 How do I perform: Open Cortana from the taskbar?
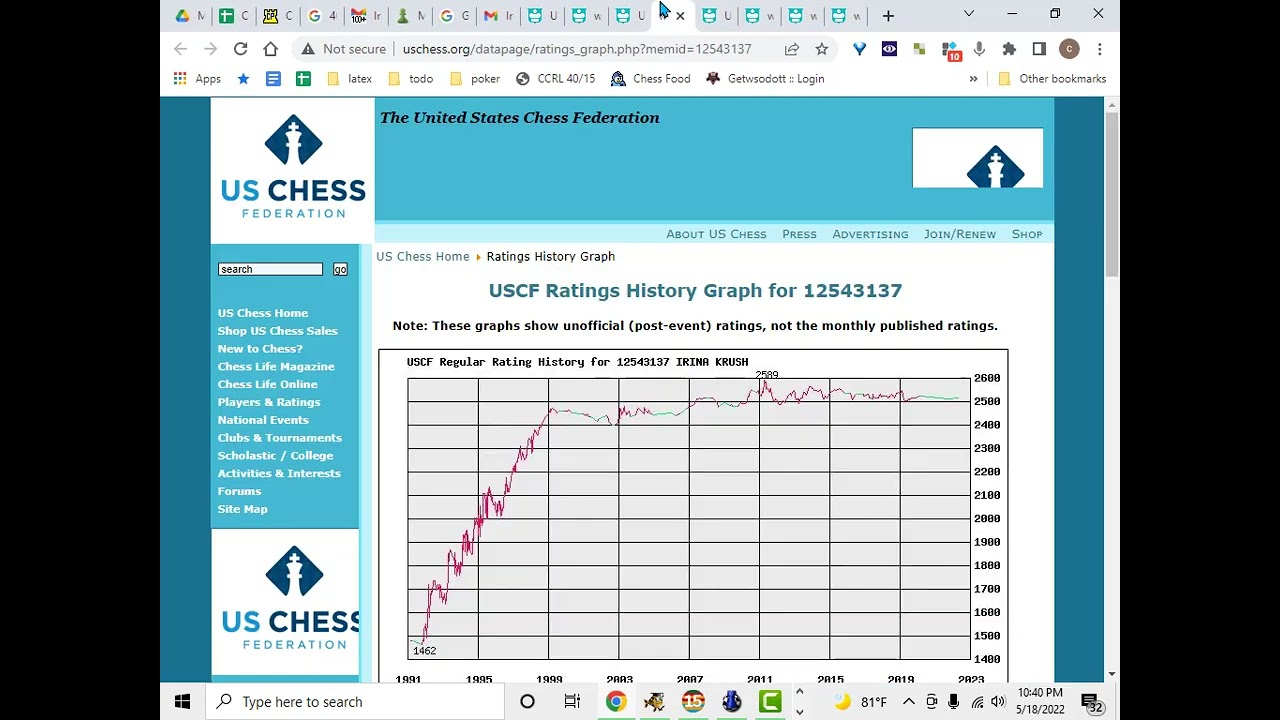[527, 702]
